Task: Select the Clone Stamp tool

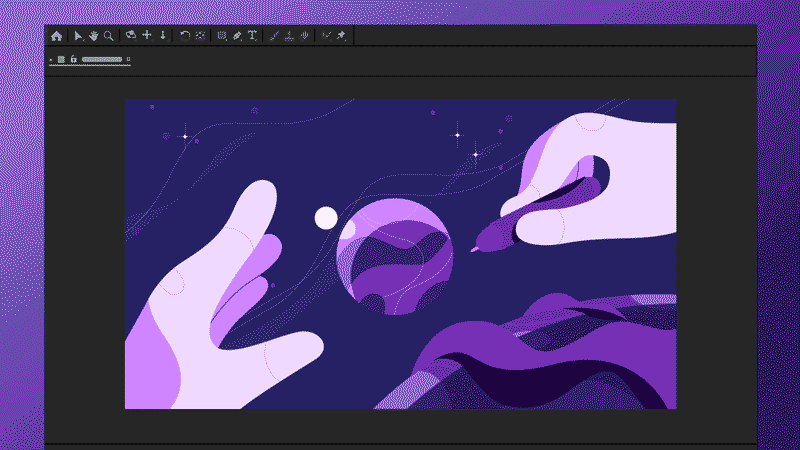Action: [x=289, y=35]
